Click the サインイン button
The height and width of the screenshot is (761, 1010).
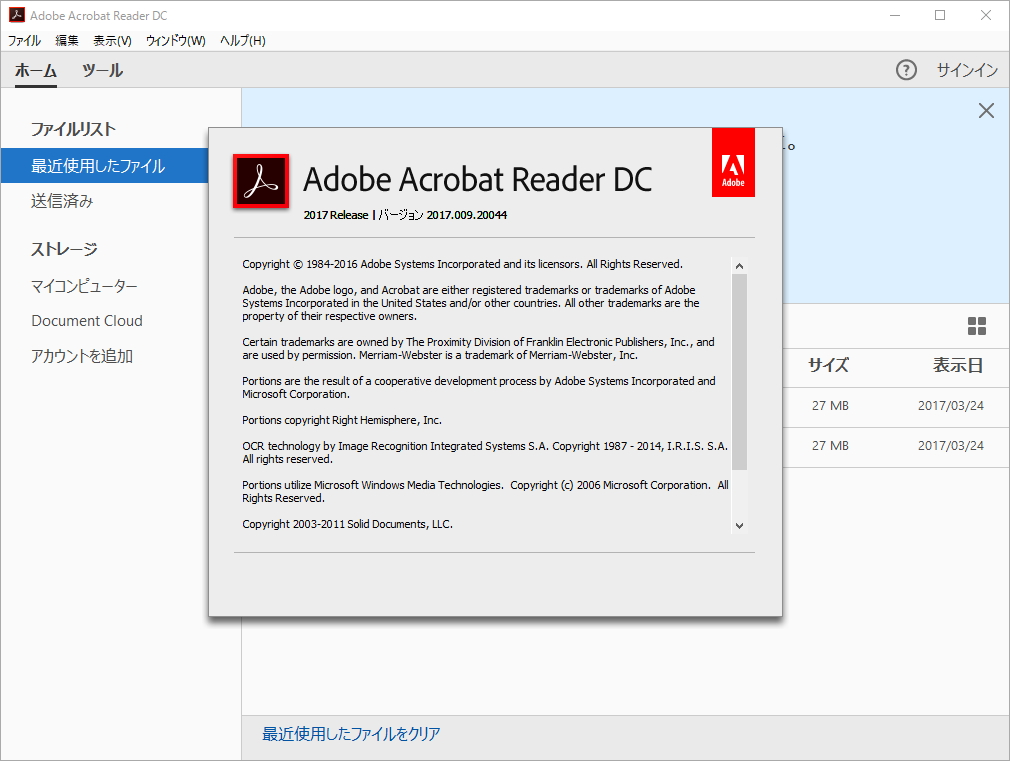click(965, 70)
